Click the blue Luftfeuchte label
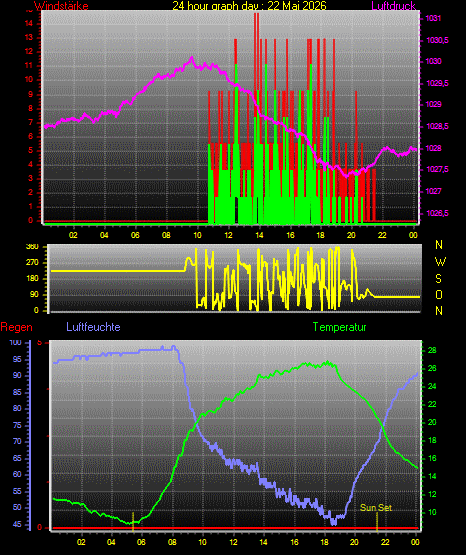The height and width of the screenshot is (555, 466). [93, 327]
